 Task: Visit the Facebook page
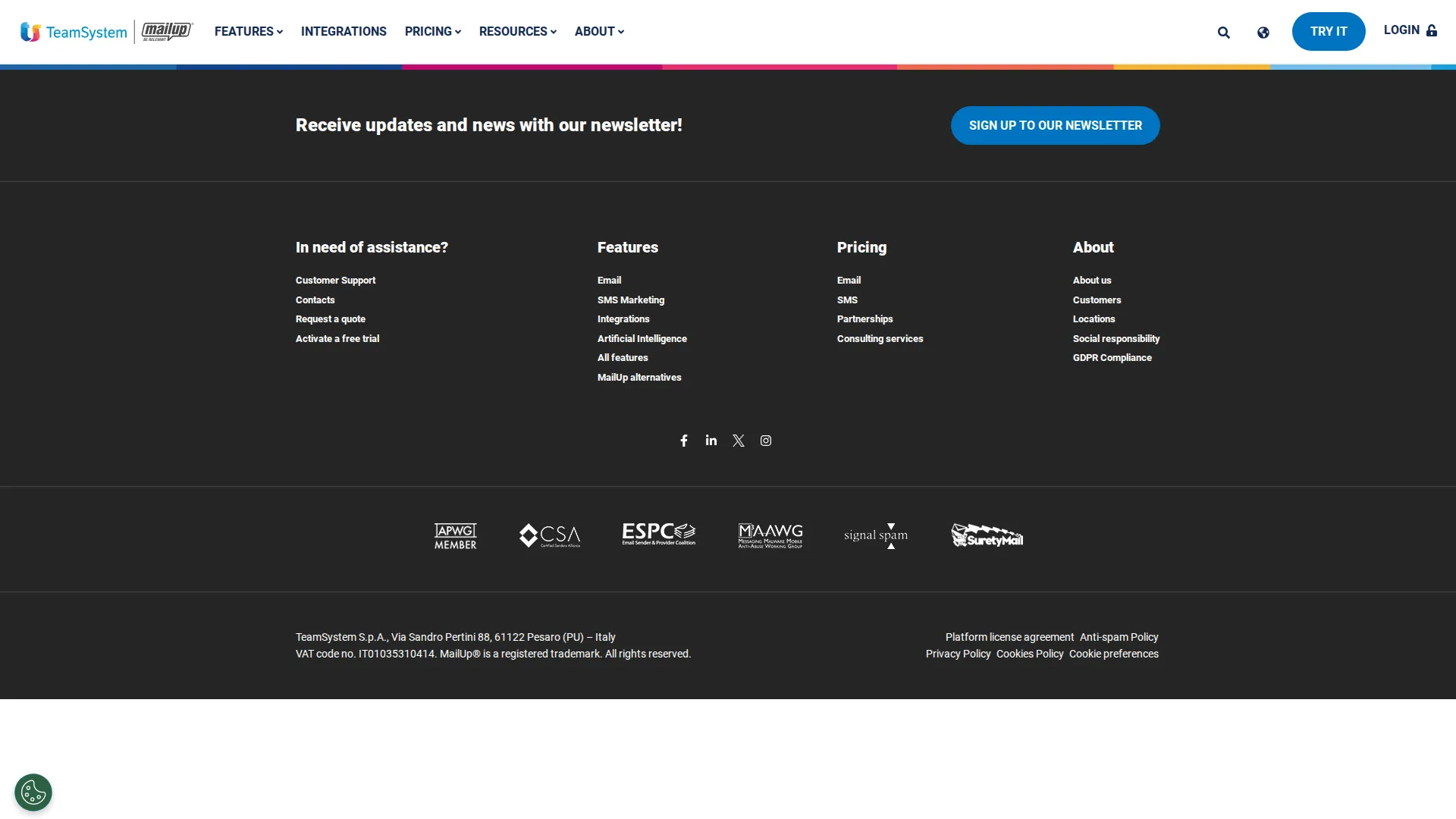pyautogui.click(x=683, y=441)
